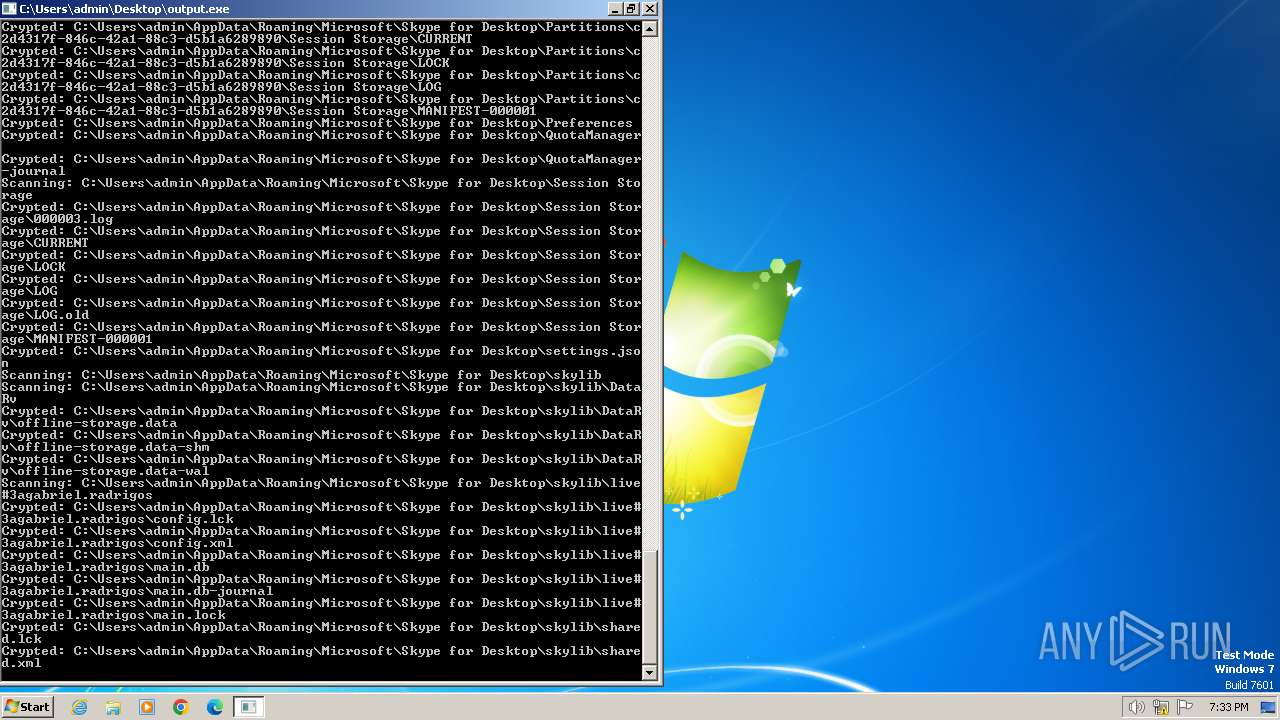
Task: Open the Action Center flag icon
Action: tap(1185, 707)
